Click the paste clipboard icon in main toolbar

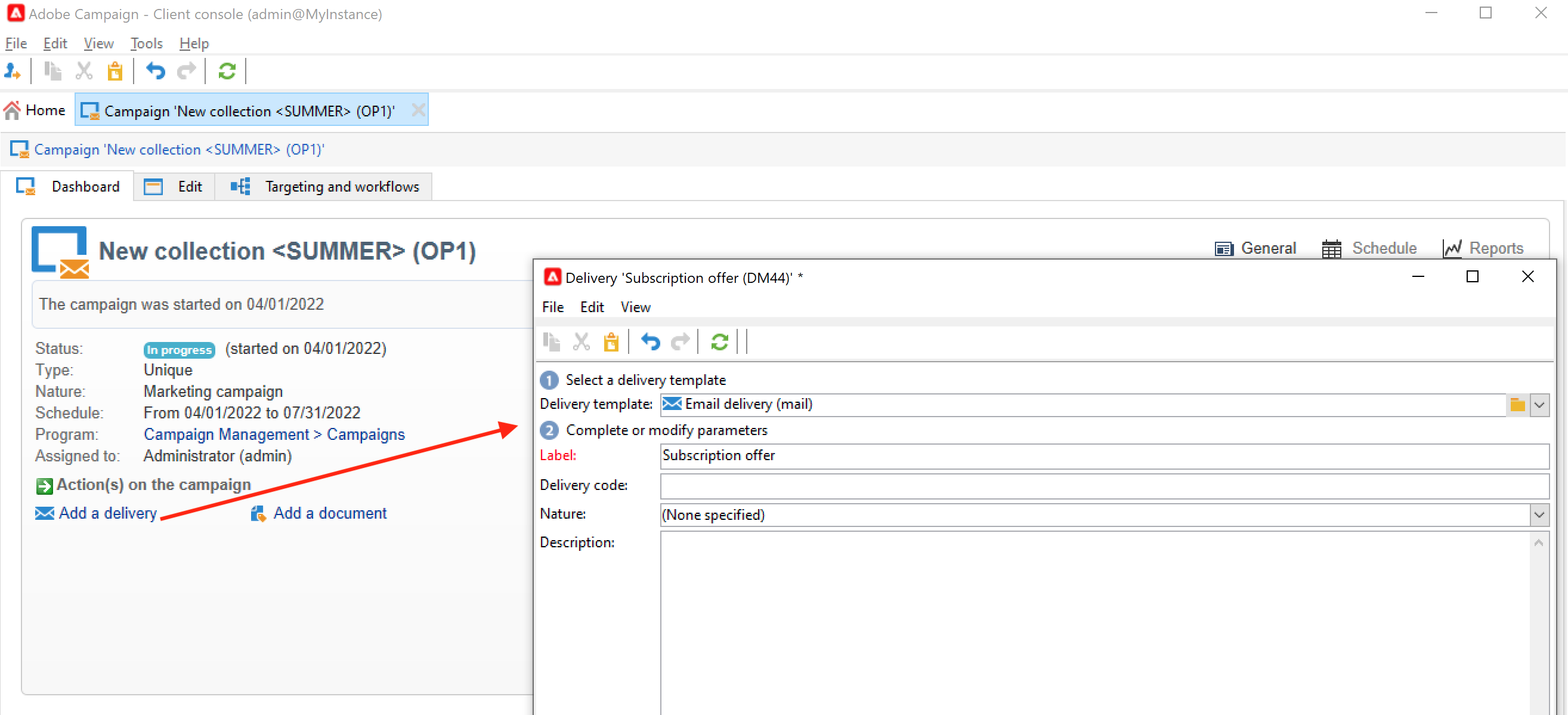[x=115, y=71]
